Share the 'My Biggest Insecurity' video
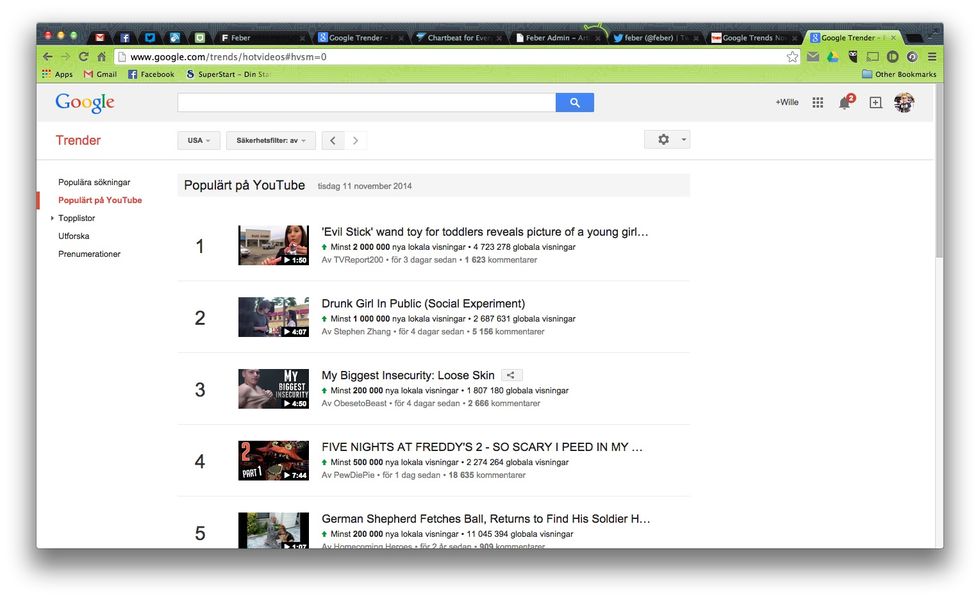980x599 pixels. (511, 375)
